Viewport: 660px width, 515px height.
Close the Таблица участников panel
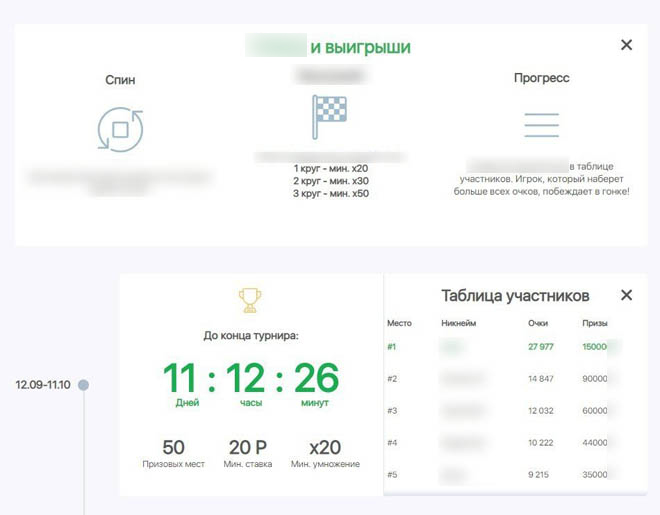click(x=626, y=295)
